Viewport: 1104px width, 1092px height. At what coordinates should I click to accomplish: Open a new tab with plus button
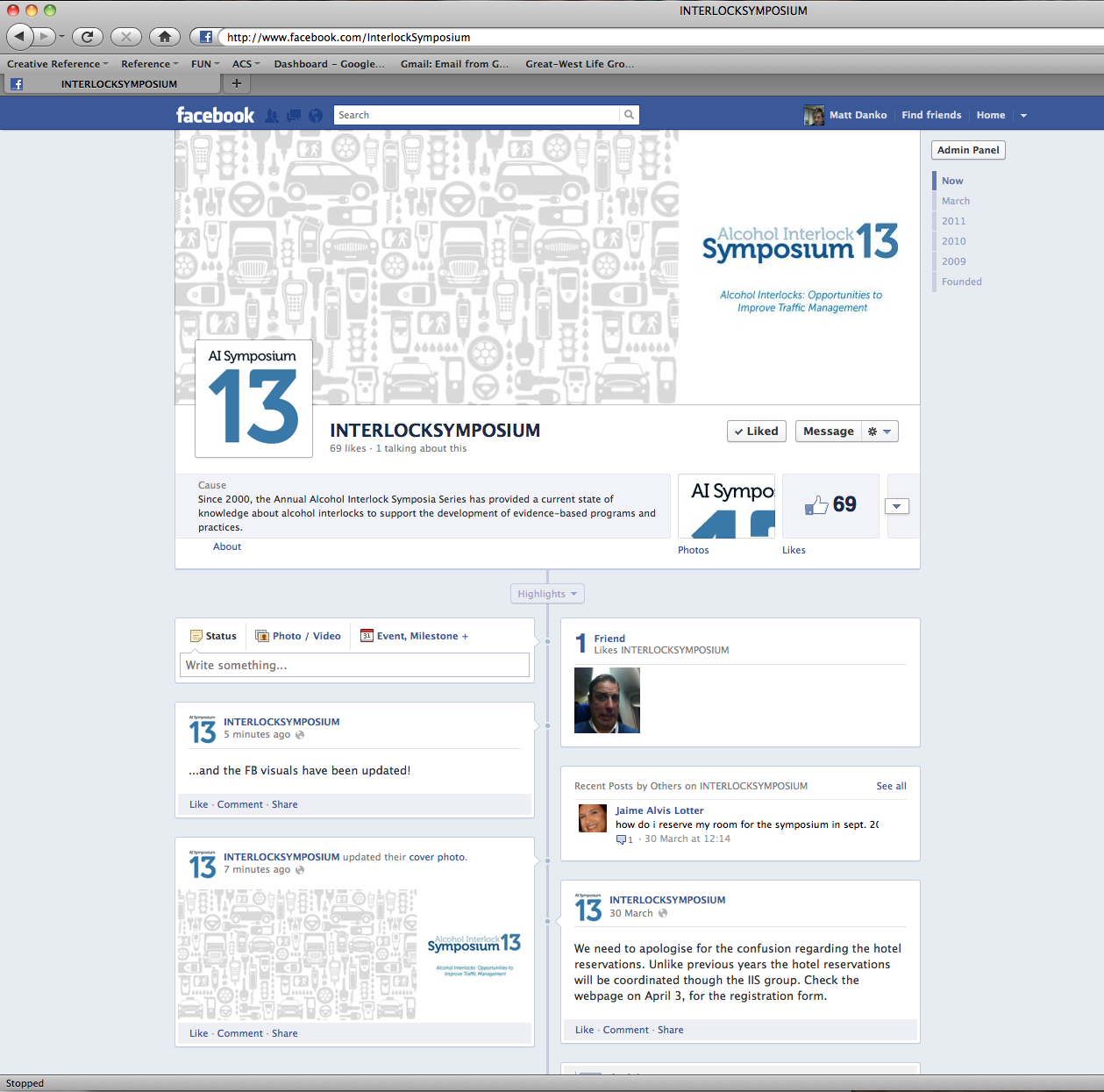(x=237, y=83)
